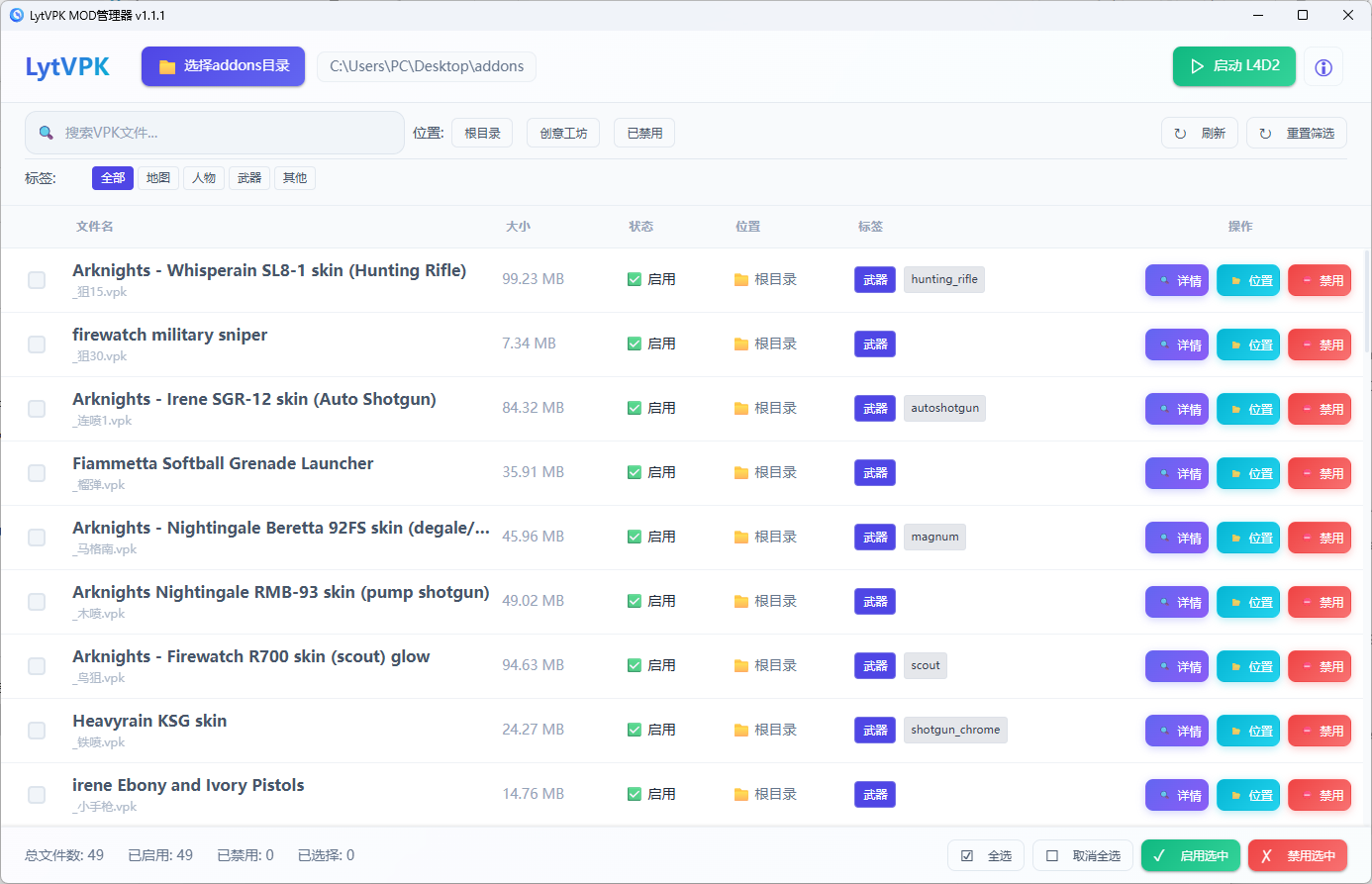Show only 已禁用 mods
Screen dimensions: 1372x884
tap(644, 133)
